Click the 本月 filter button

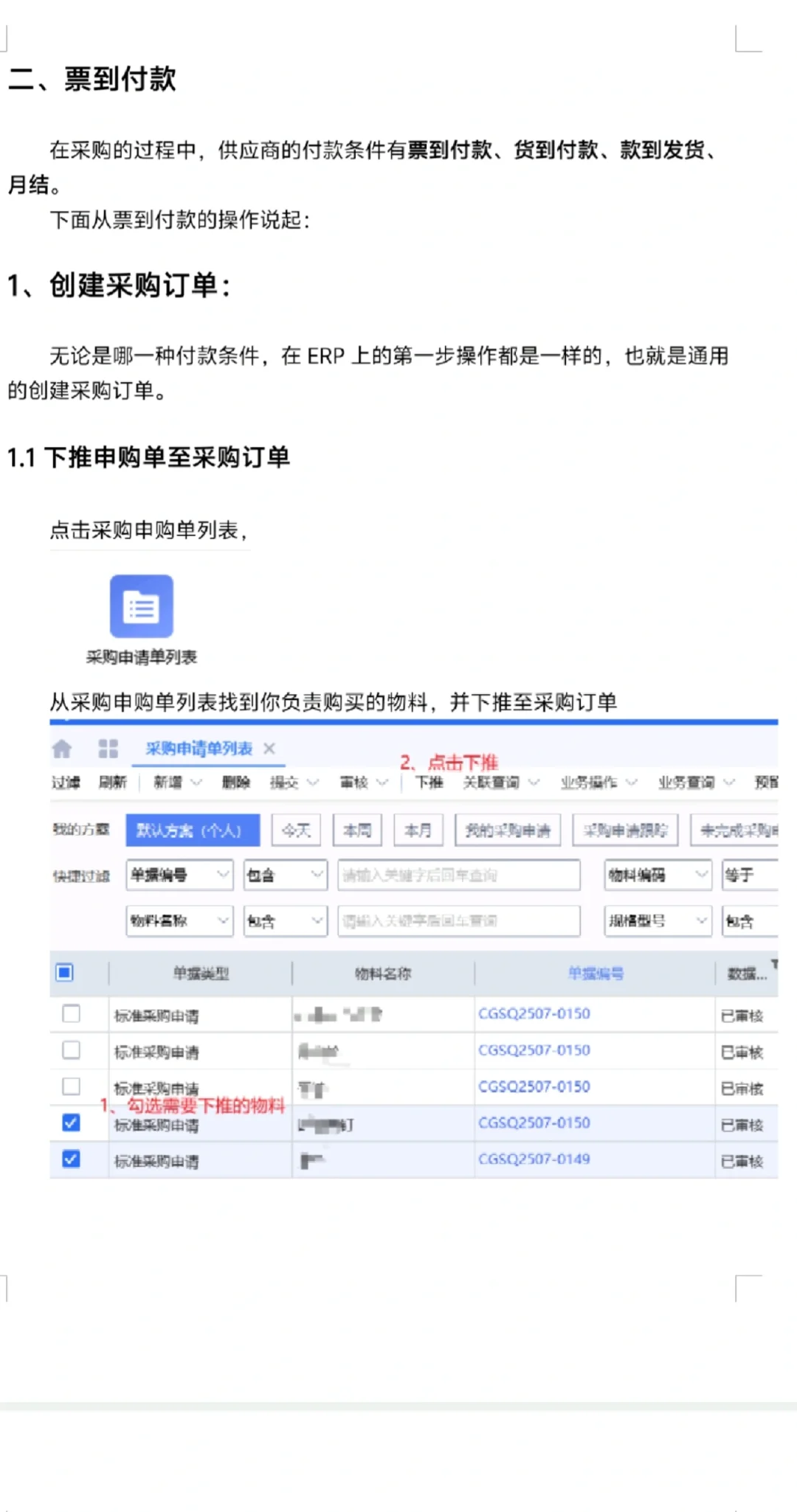coord(418,830)
